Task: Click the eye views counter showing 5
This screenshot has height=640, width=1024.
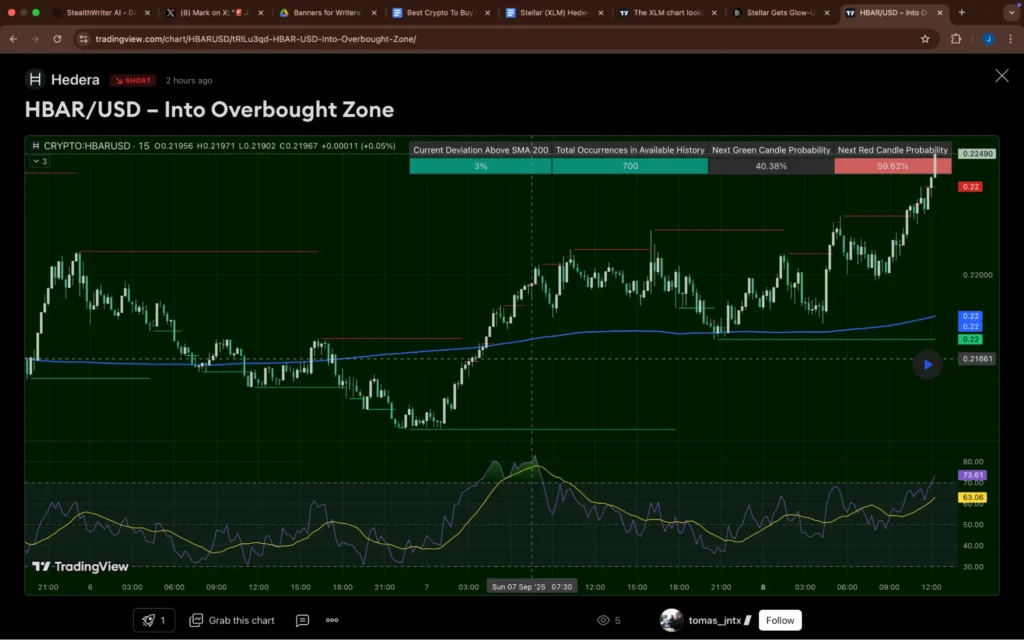Action: 609,620
